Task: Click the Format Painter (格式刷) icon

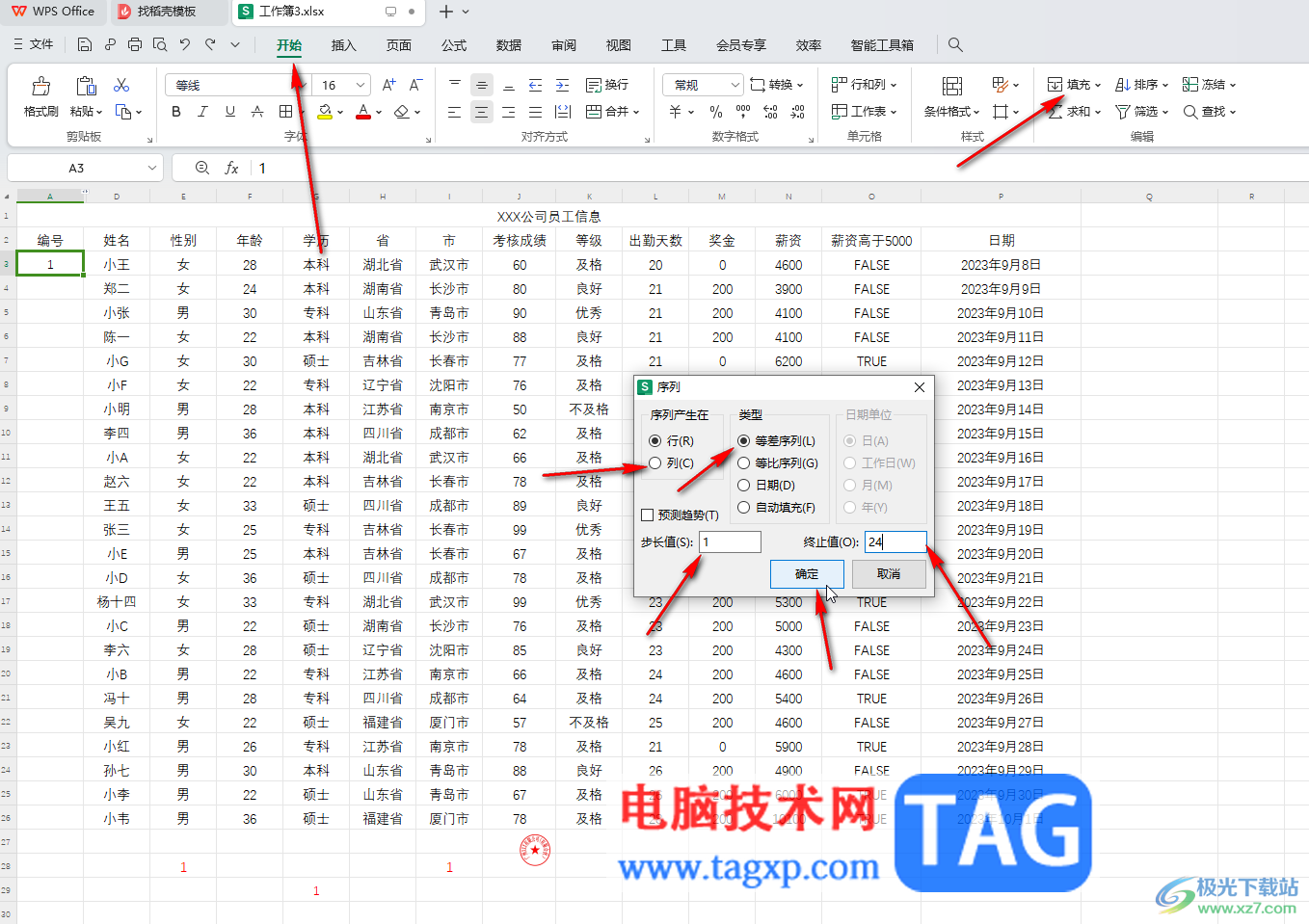Action: coord(40,86)
